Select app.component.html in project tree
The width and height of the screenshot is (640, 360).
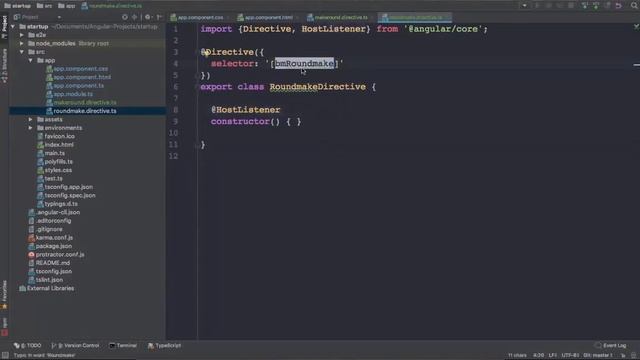tap(82, 77)
